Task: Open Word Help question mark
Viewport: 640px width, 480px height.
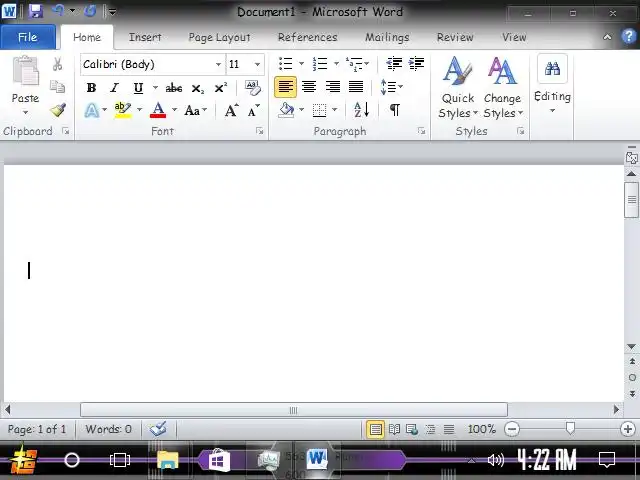Action: pyautogui.click(x=629, y=36)
